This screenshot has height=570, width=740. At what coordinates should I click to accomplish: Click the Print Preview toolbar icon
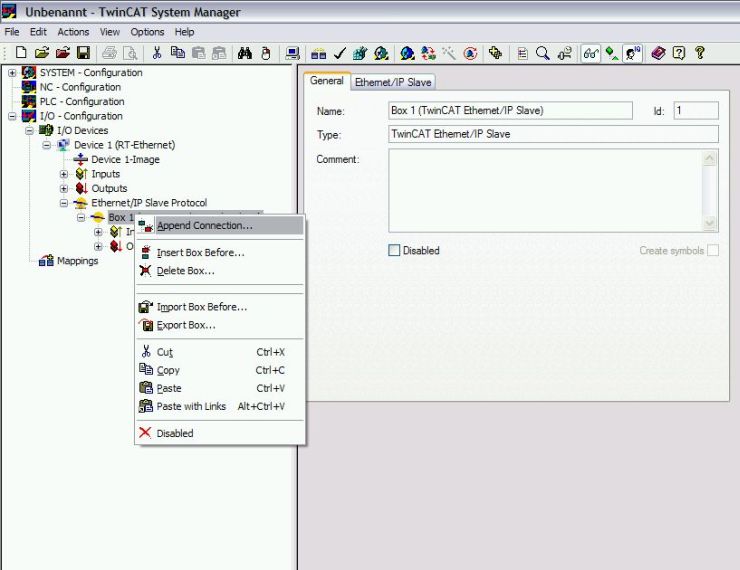pyautogui.click(x=130, y=53)
